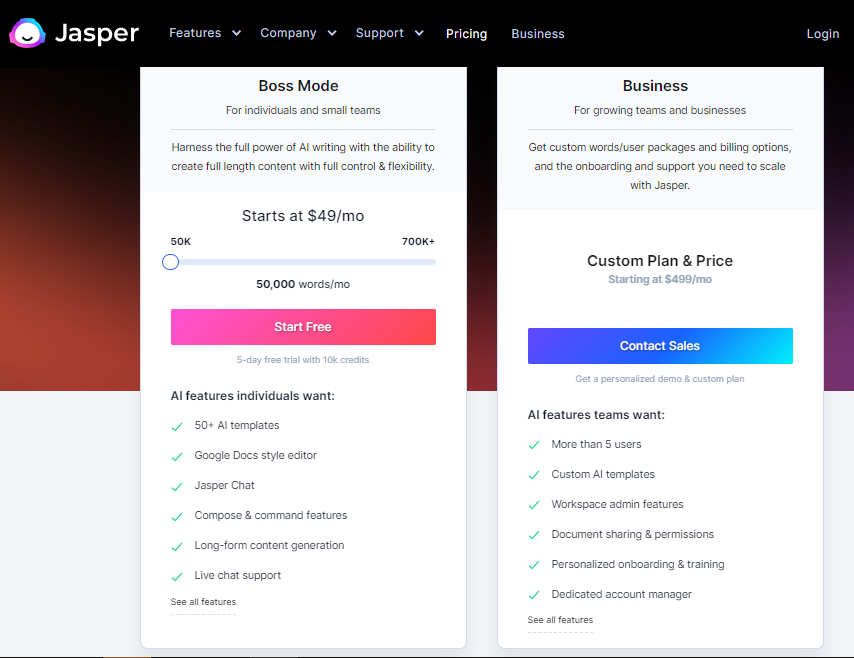Click checkmark beside Document sharing & permissions
The image size is (854, 658).
pyautogui.click(x=534, y=535)
